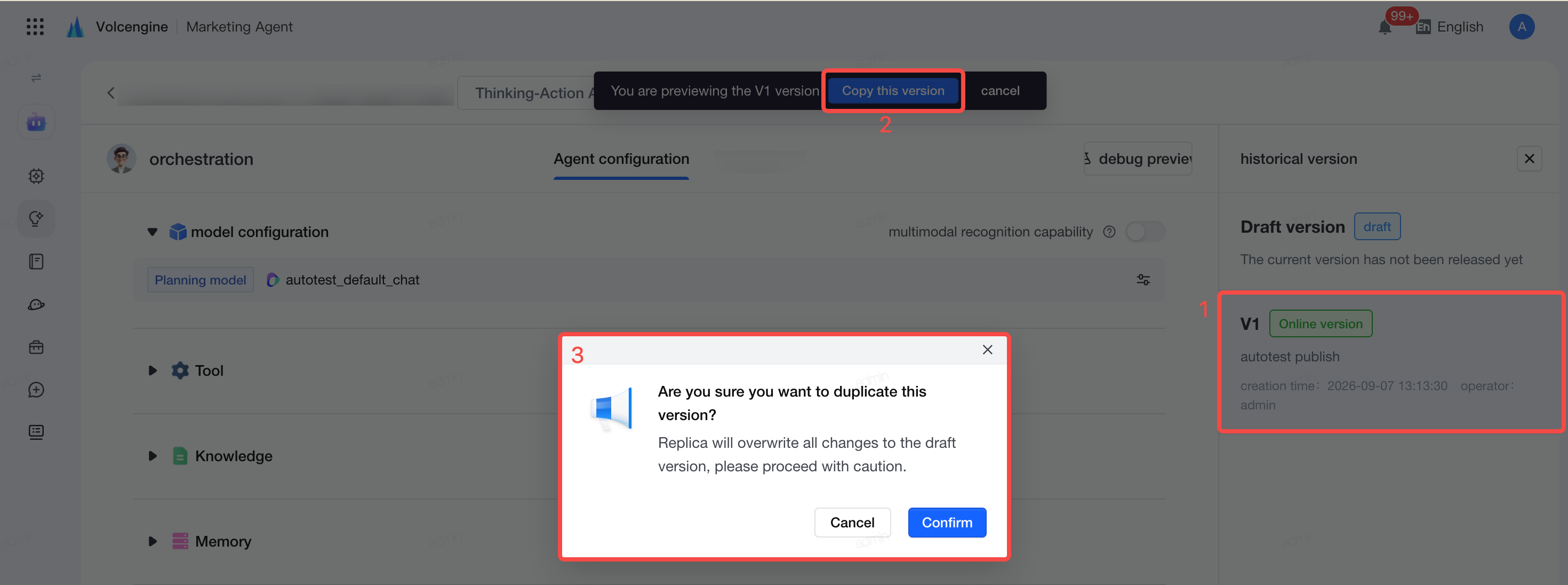The image size is (1568, 585).
Task: Click the Thinking-Action tab label
Action: pos(526,93)
